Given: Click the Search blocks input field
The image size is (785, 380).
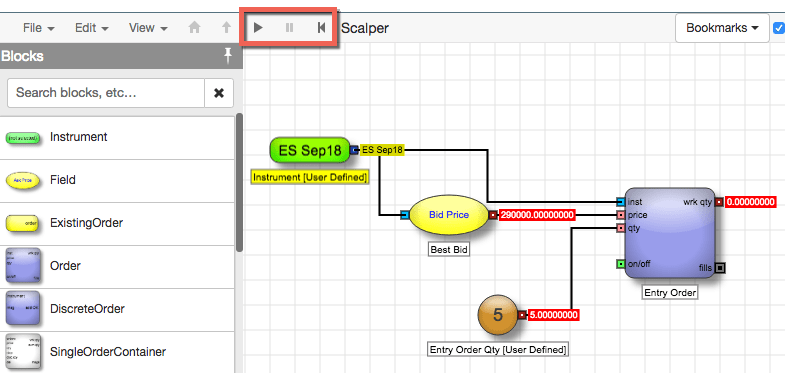Looking at the screenshot, I should pos(106,93).
